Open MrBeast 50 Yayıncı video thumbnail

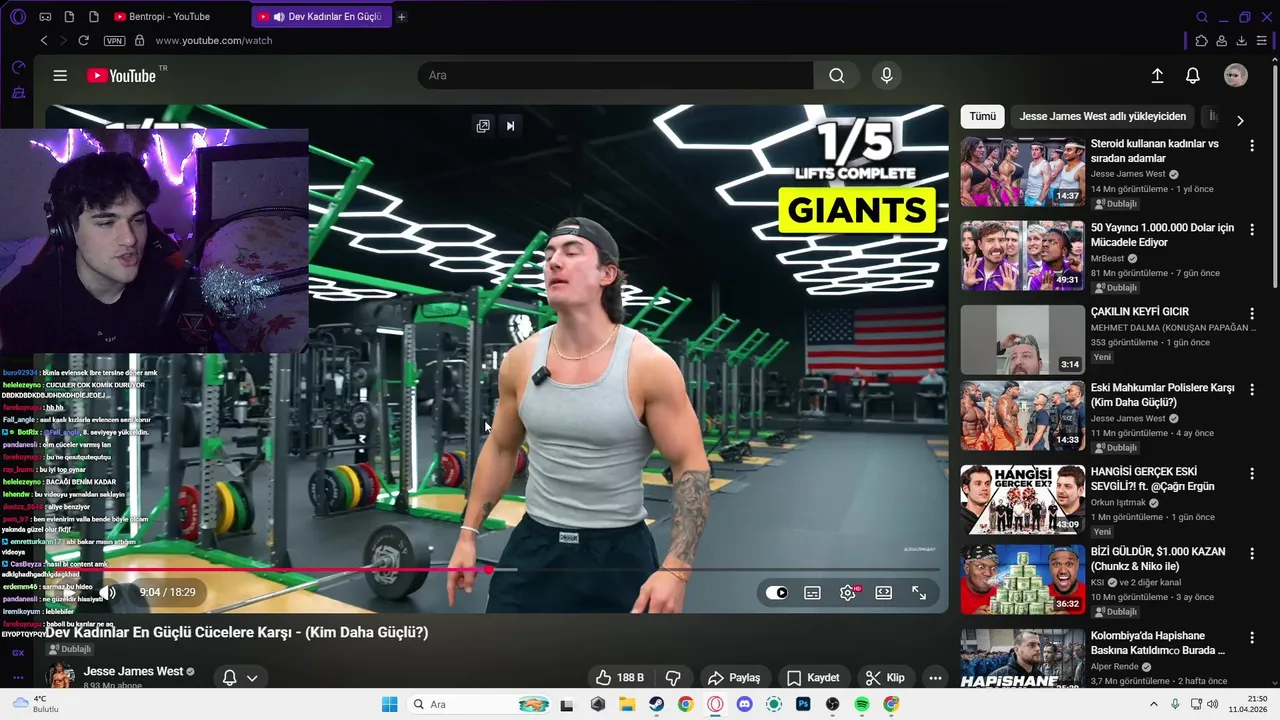[1023, 256]
